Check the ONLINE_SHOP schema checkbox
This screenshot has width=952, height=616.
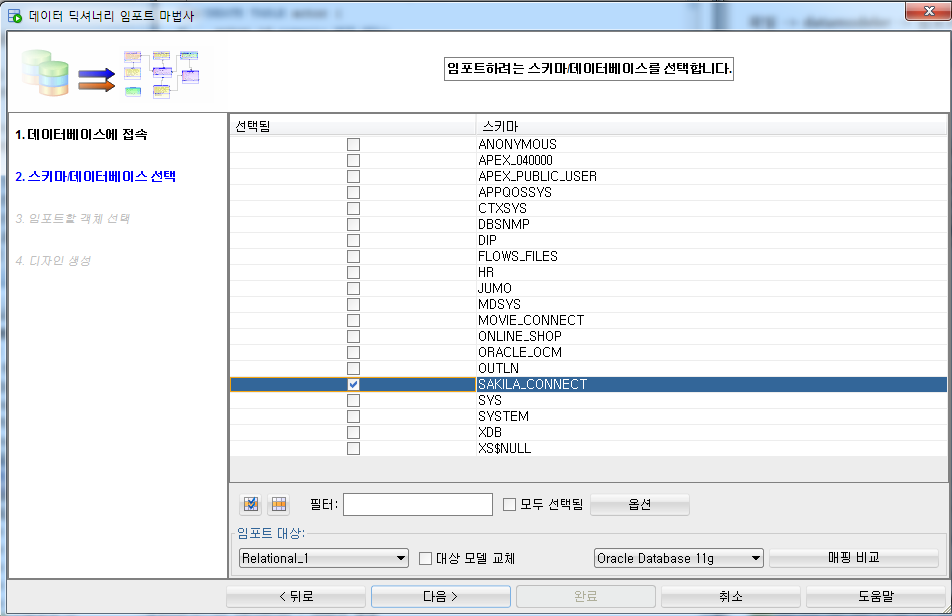pyautogui.click(x=353, y=337)
